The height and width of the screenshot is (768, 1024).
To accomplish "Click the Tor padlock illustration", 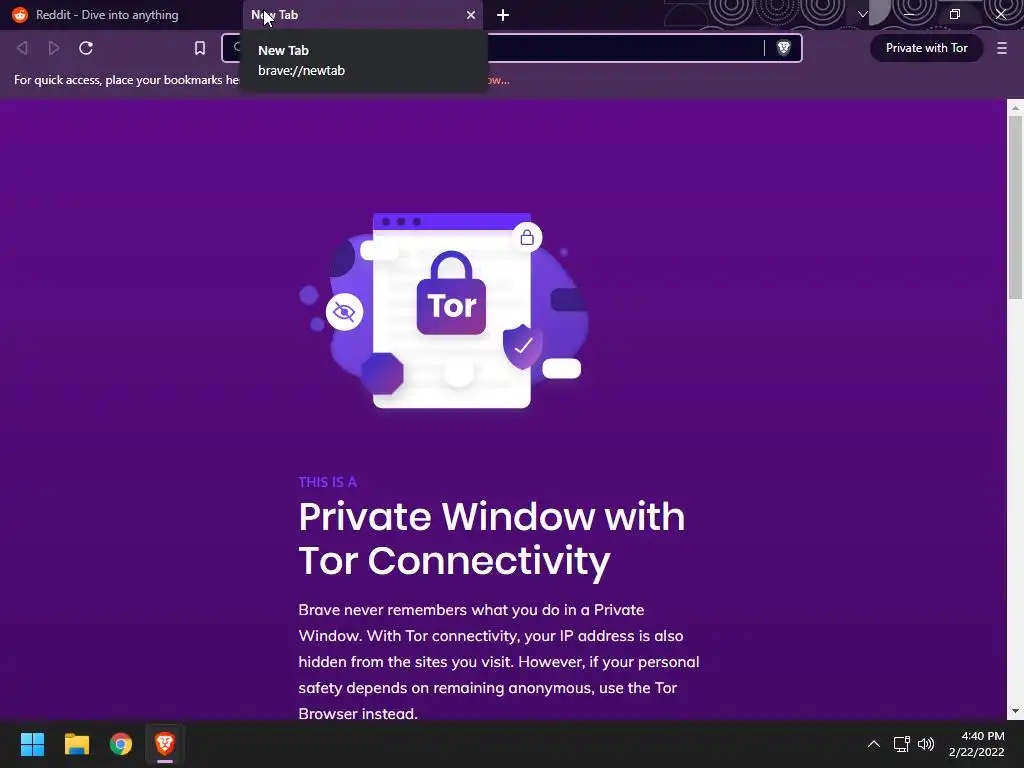I will 451,293.
